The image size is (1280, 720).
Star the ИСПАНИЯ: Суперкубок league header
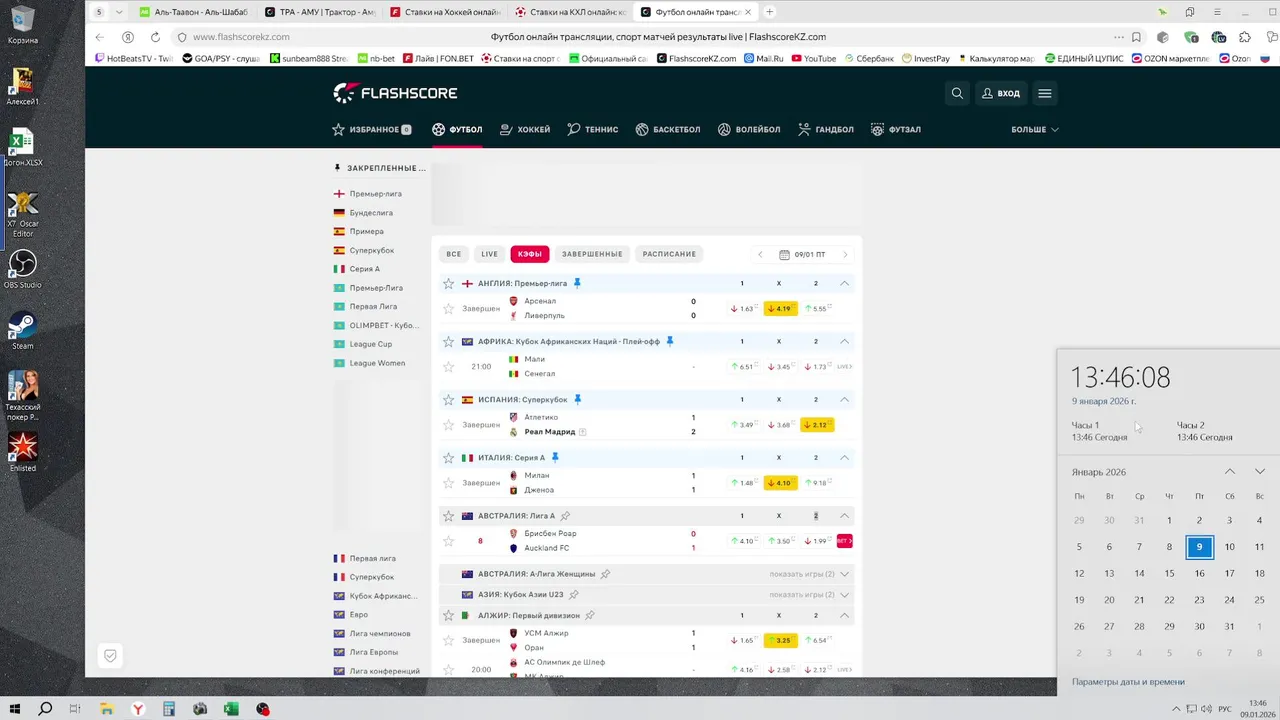[449, 399]
